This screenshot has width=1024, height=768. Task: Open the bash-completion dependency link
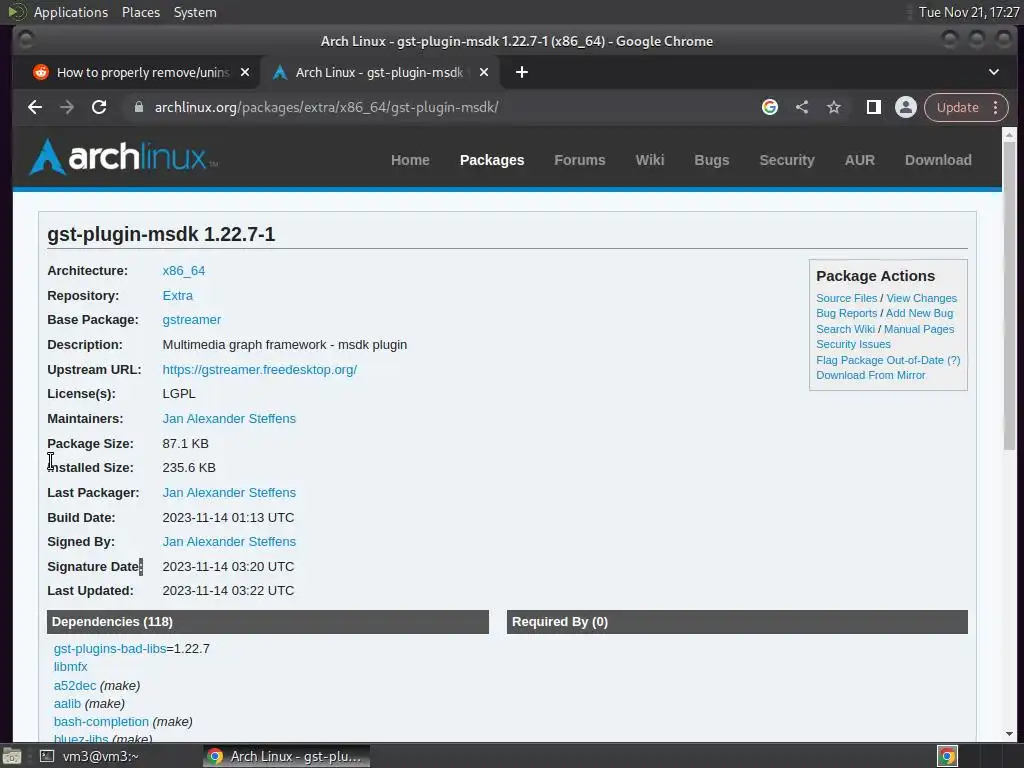(x=101, y=722)
